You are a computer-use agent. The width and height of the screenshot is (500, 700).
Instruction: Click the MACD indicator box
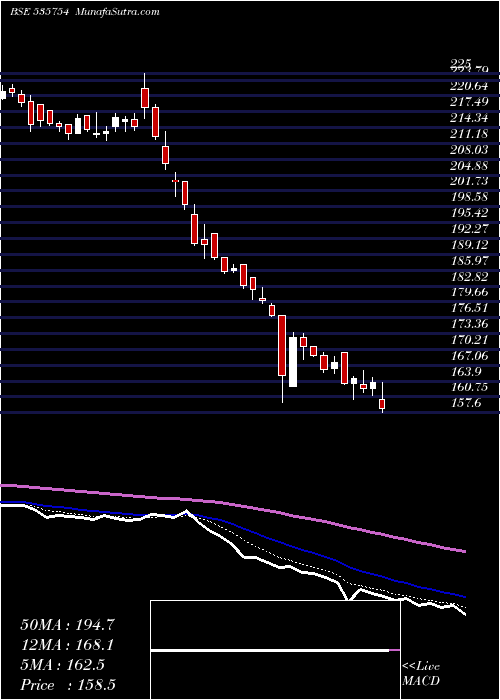click(275, 650)
